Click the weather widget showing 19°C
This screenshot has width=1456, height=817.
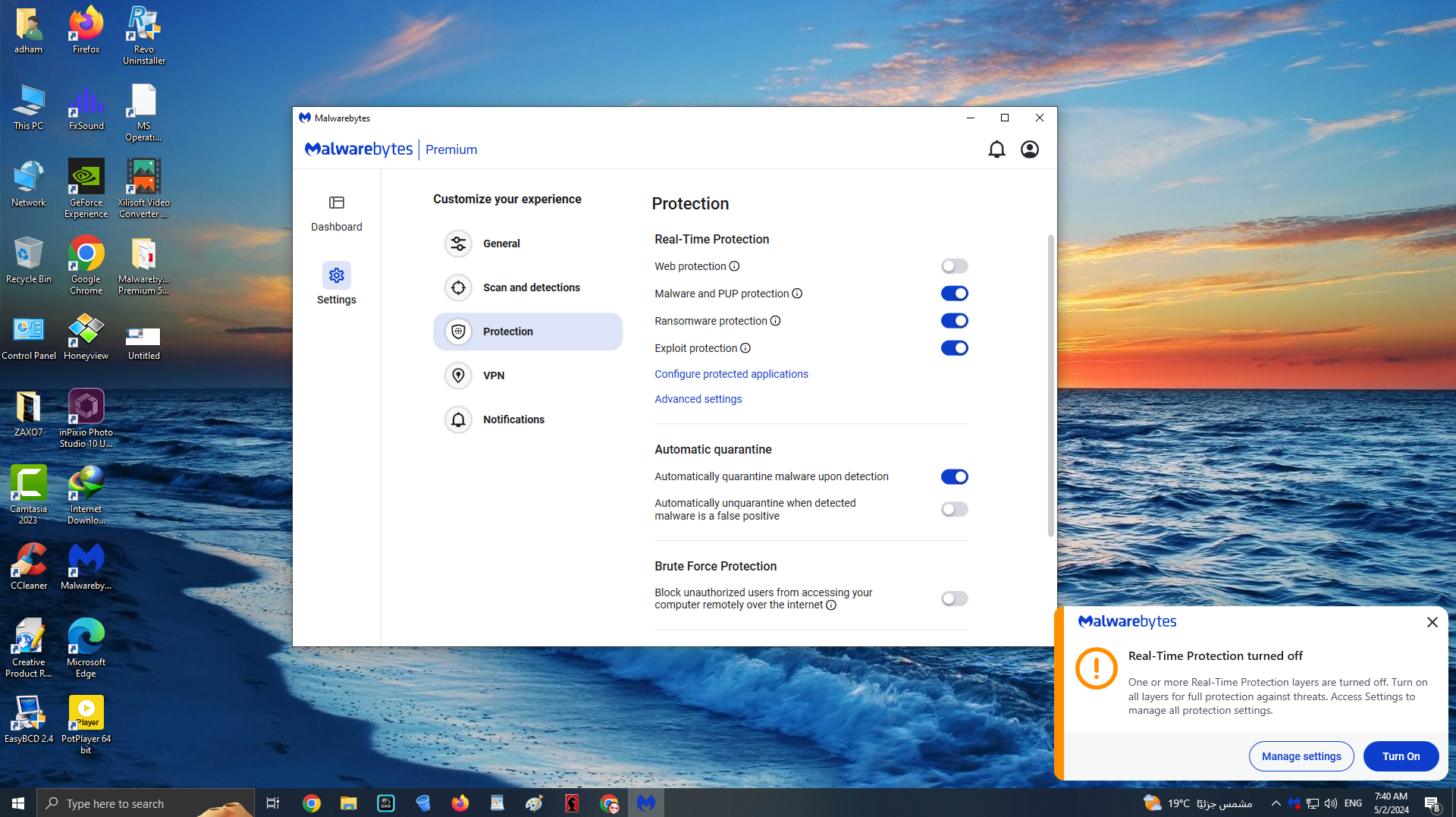(1197, 803)
